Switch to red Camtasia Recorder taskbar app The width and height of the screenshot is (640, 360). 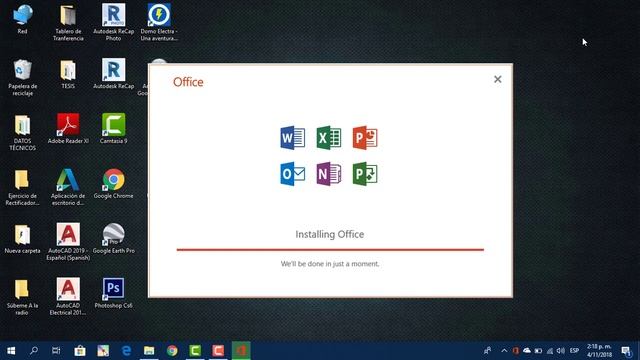click(x=218, y=351)
